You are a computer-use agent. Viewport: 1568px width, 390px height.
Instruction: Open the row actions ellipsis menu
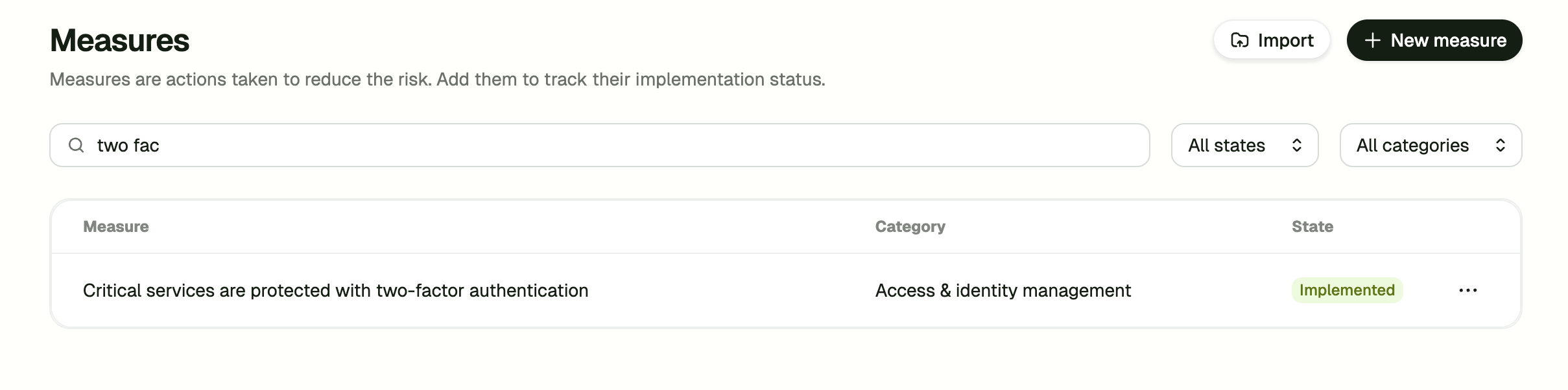point(1468,290)
